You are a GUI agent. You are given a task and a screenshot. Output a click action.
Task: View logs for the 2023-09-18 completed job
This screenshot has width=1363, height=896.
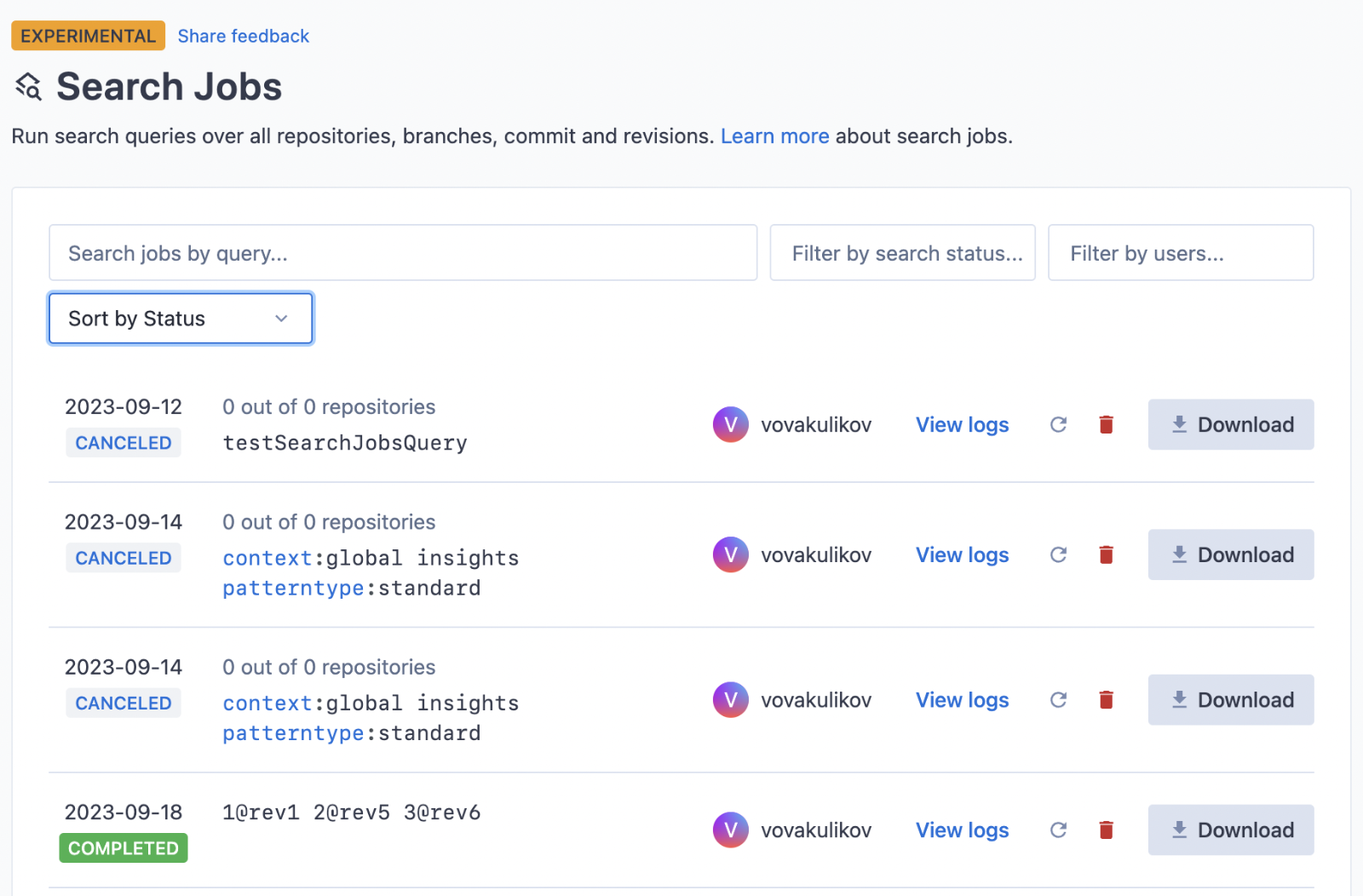pyautogui.click(x=962, y=830)
